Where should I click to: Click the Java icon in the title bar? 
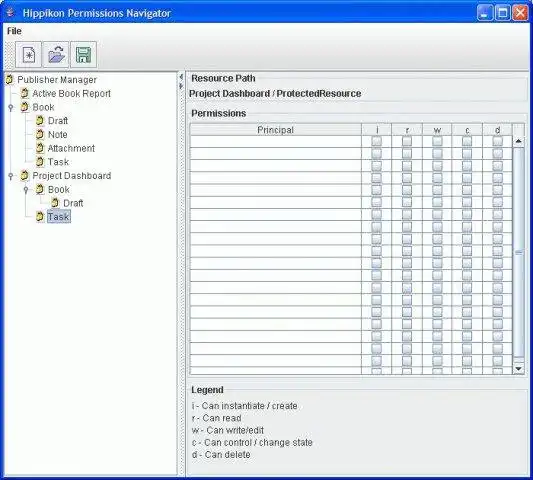click(x=11, y=13)
